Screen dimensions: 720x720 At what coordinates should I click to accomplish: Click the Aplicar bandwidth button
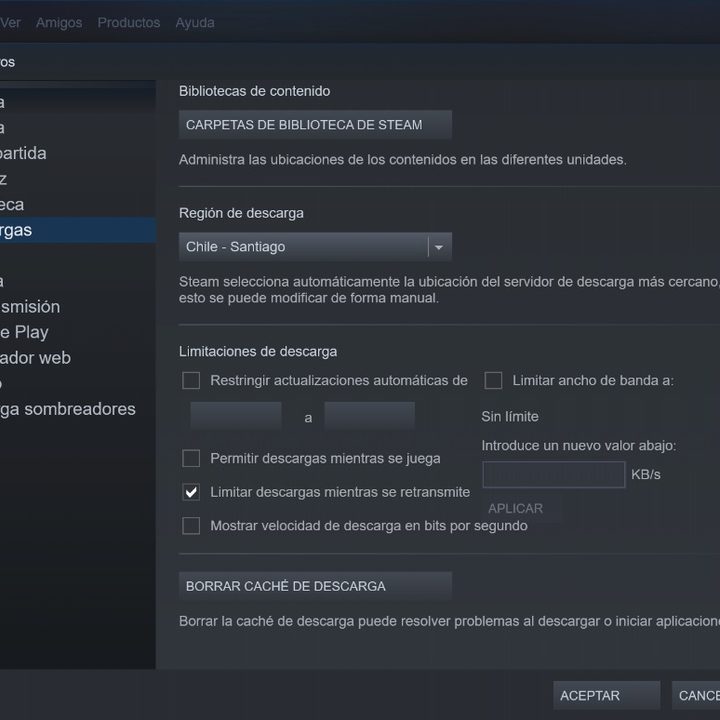[516, 508]
